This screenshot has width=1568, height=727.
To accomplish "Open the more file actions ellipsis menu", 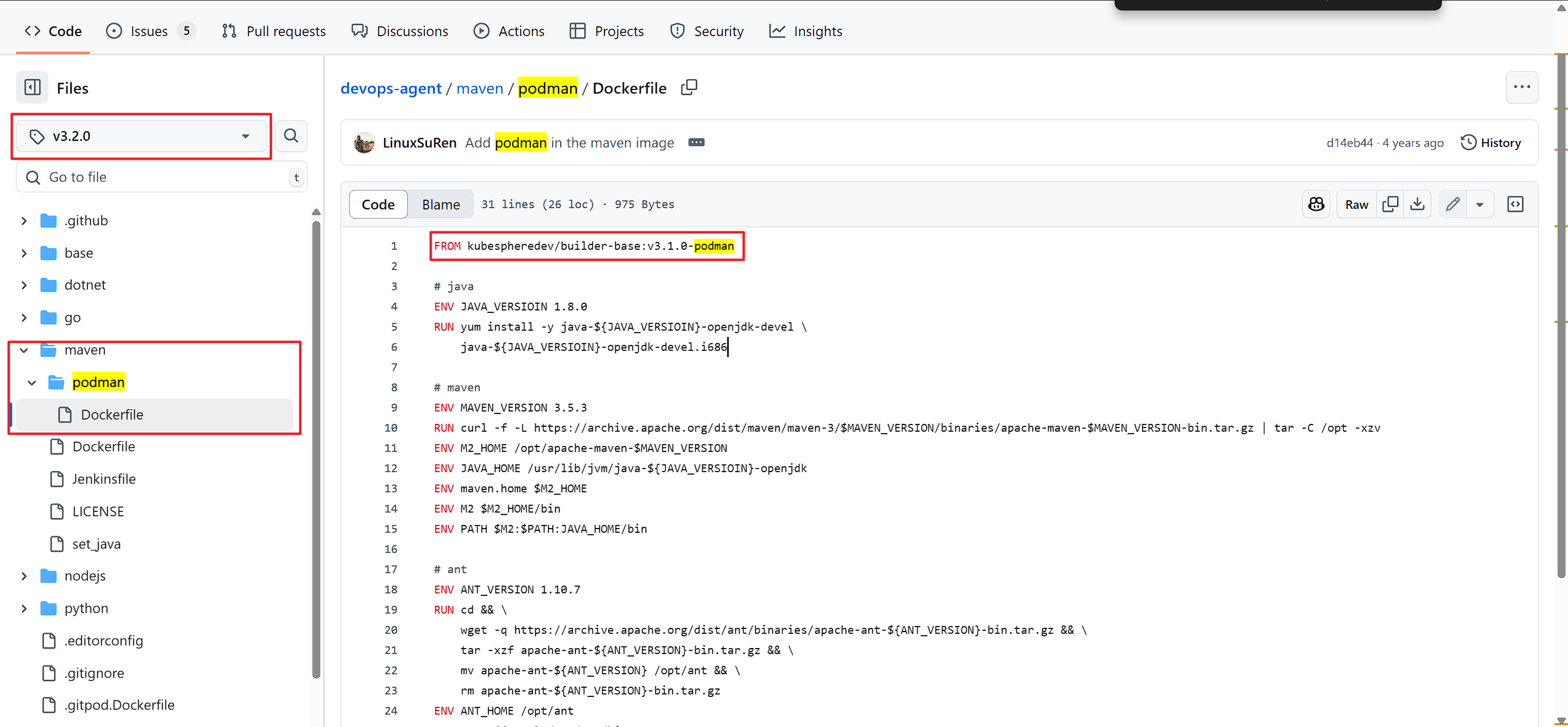I will pos(1521,87).
